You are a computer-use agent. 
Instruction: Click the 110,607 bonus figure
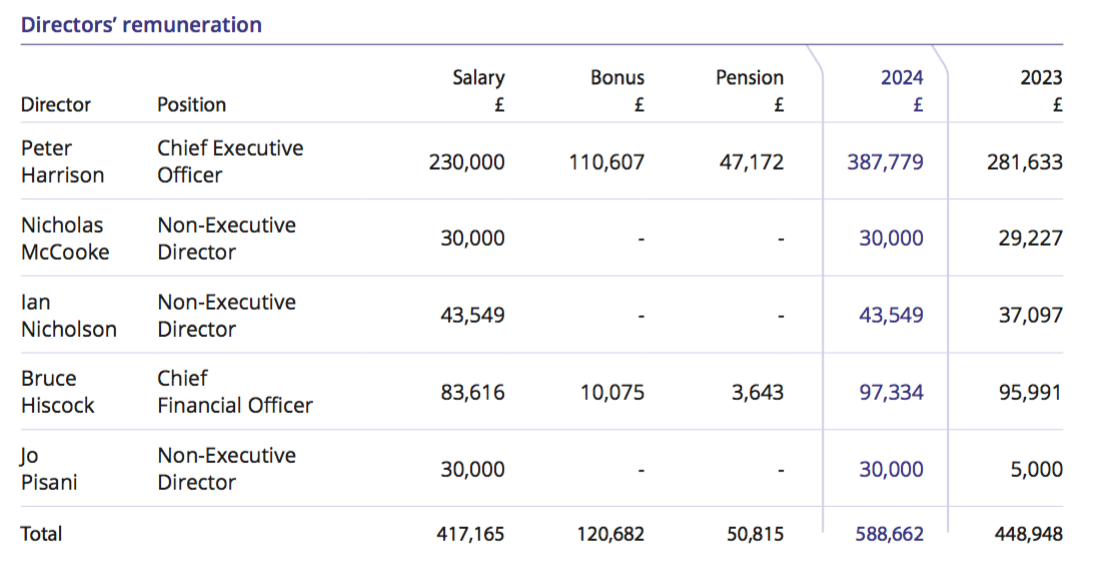click(x=607, y=162)
